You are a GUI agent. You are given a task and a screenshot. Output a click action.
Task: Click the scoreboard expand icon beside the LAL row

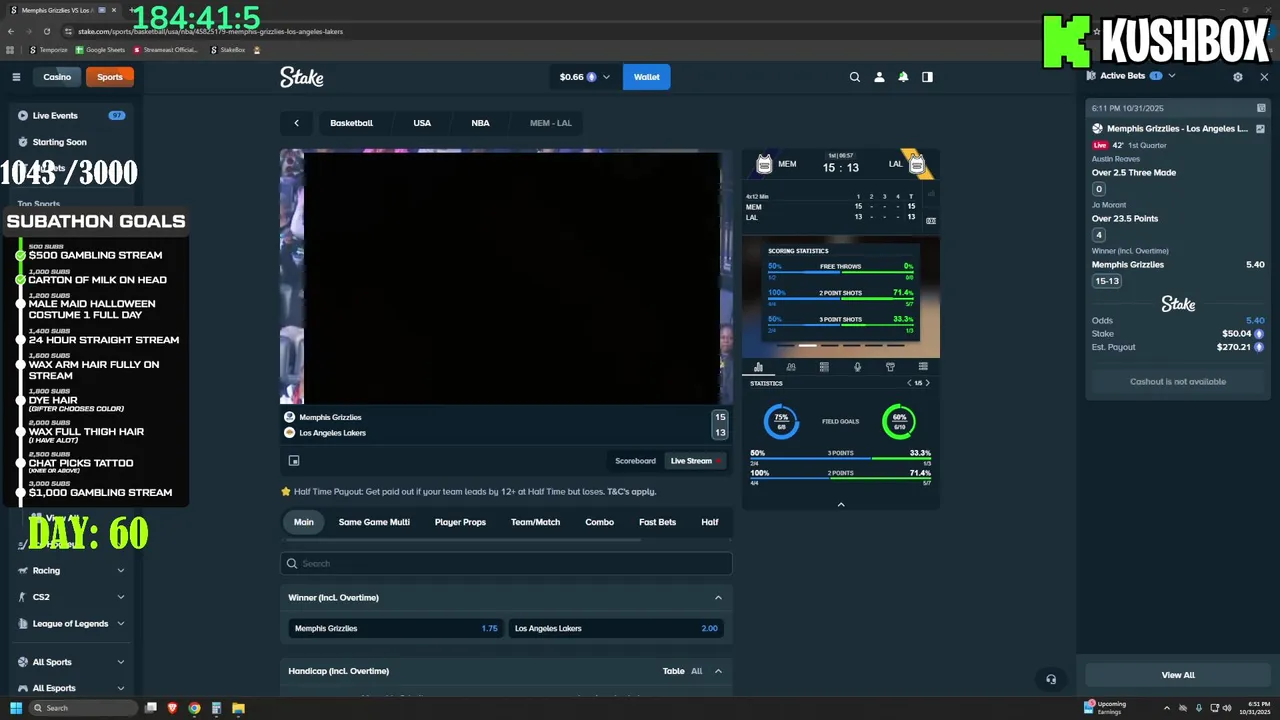point(931,220)
